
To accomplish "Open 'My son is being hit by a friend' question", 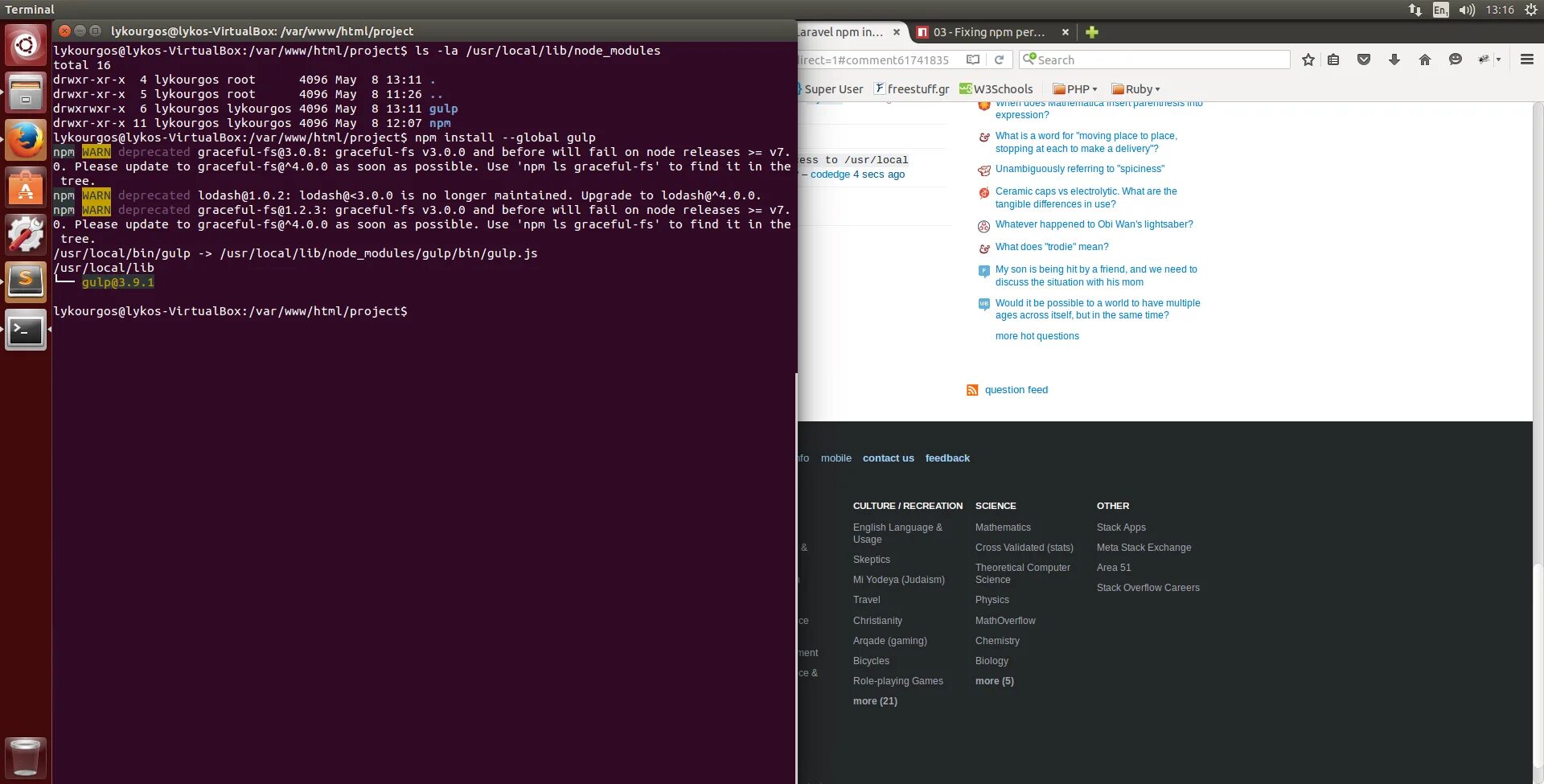I will click(1096, 276).
